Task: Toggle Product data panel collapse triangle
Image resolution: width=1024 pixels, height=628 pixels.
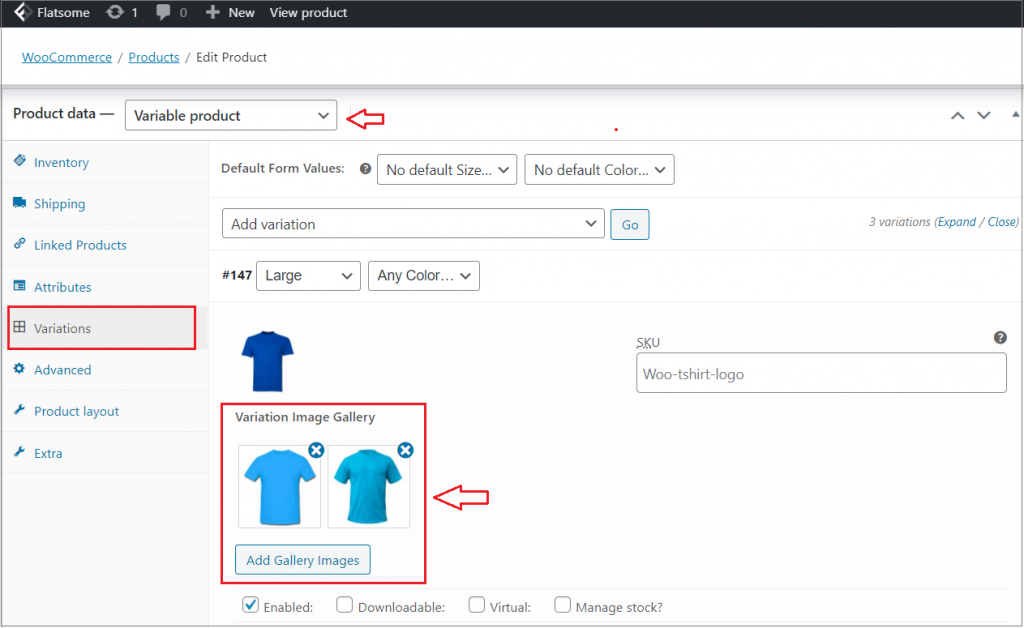Action: [x=1016, y=114]
